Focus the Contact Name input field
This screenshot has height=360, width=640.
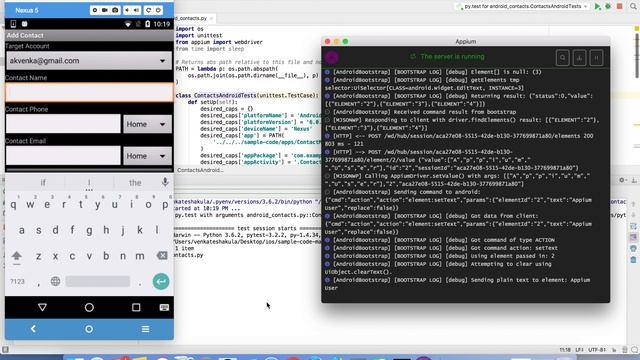89,93
